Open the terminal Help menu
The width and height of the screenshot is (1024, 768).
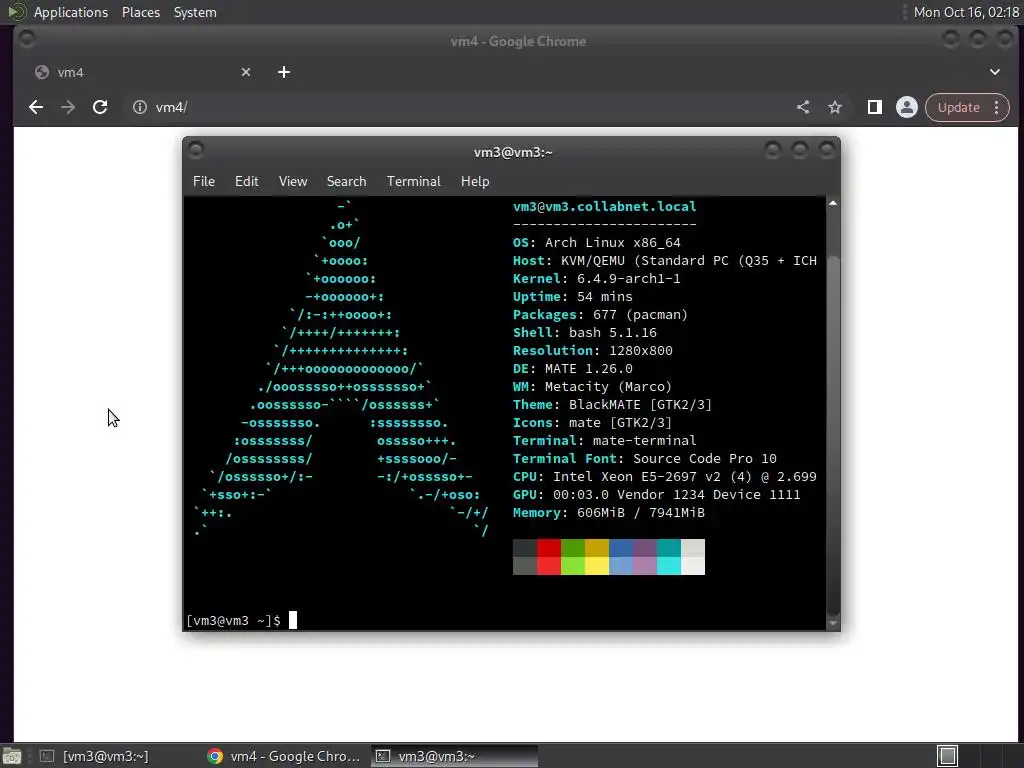pyautogui.click(x=475, y=181)
